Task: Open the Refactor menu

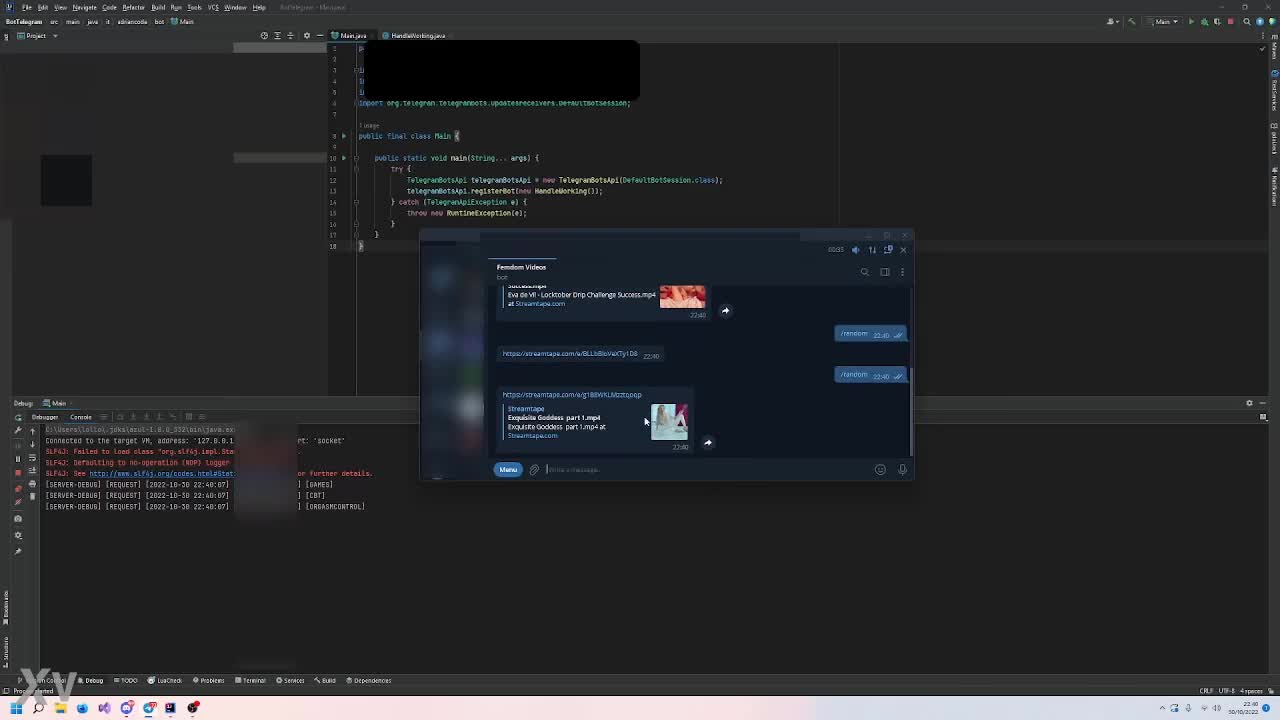Action: click(x=133, y=7)
